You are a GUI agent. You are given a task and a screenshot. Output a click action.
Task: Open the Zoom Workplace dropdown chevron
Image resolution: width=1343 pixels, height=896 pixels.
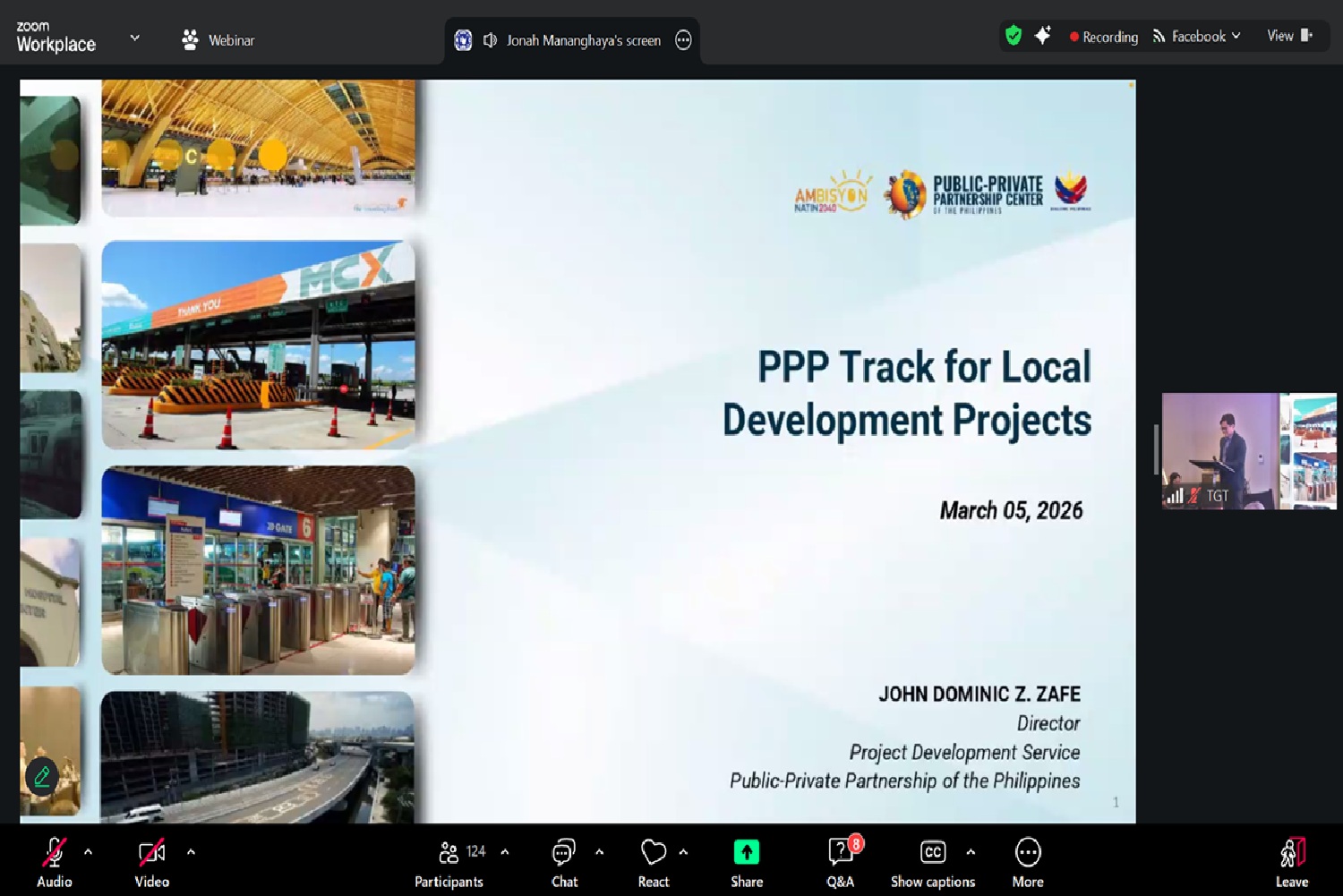[x=135, y=38]
